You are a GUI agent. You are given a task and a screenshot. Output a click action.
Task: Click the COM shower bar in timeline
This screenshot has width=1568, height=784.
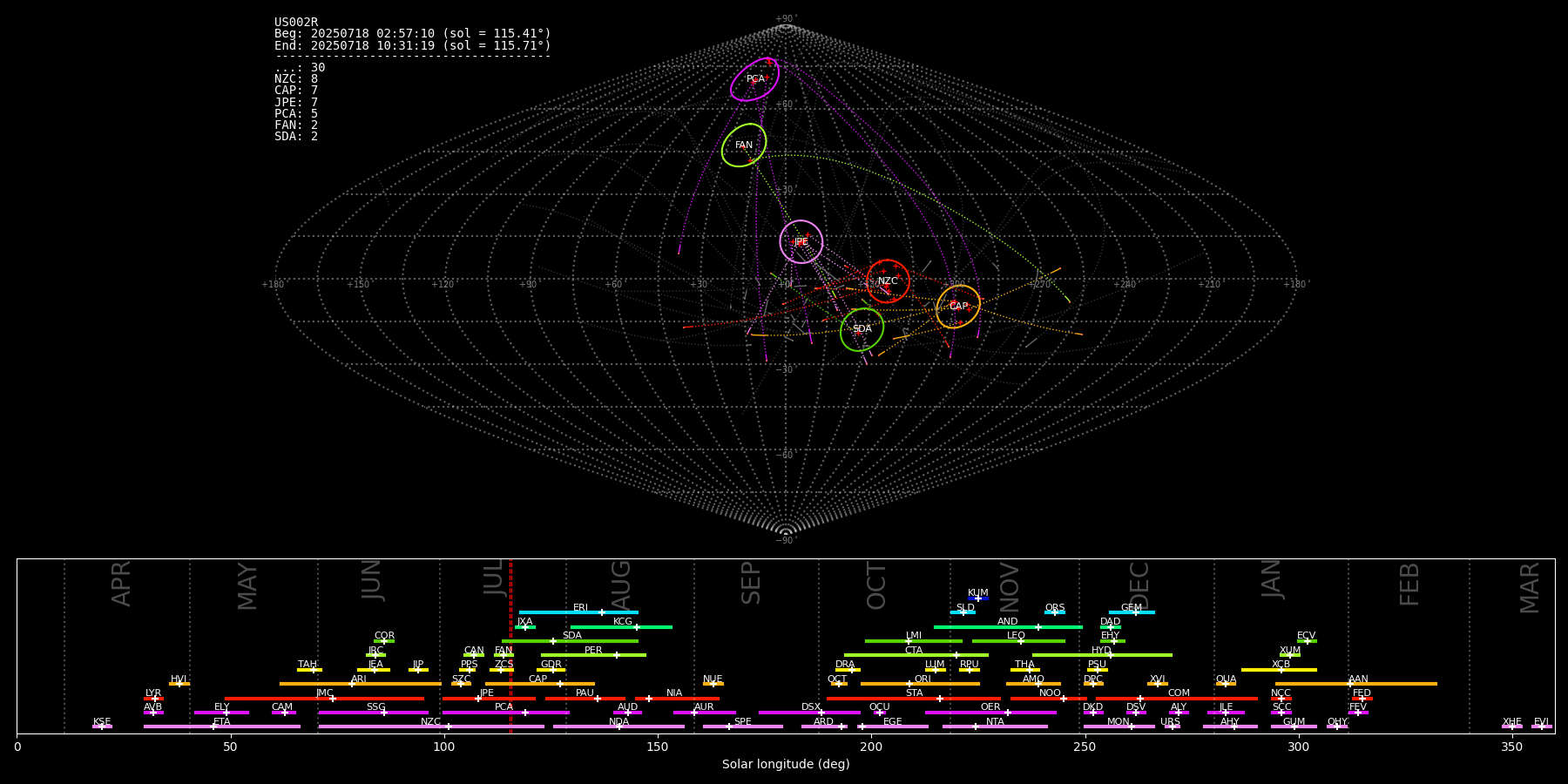(1176, 699)
